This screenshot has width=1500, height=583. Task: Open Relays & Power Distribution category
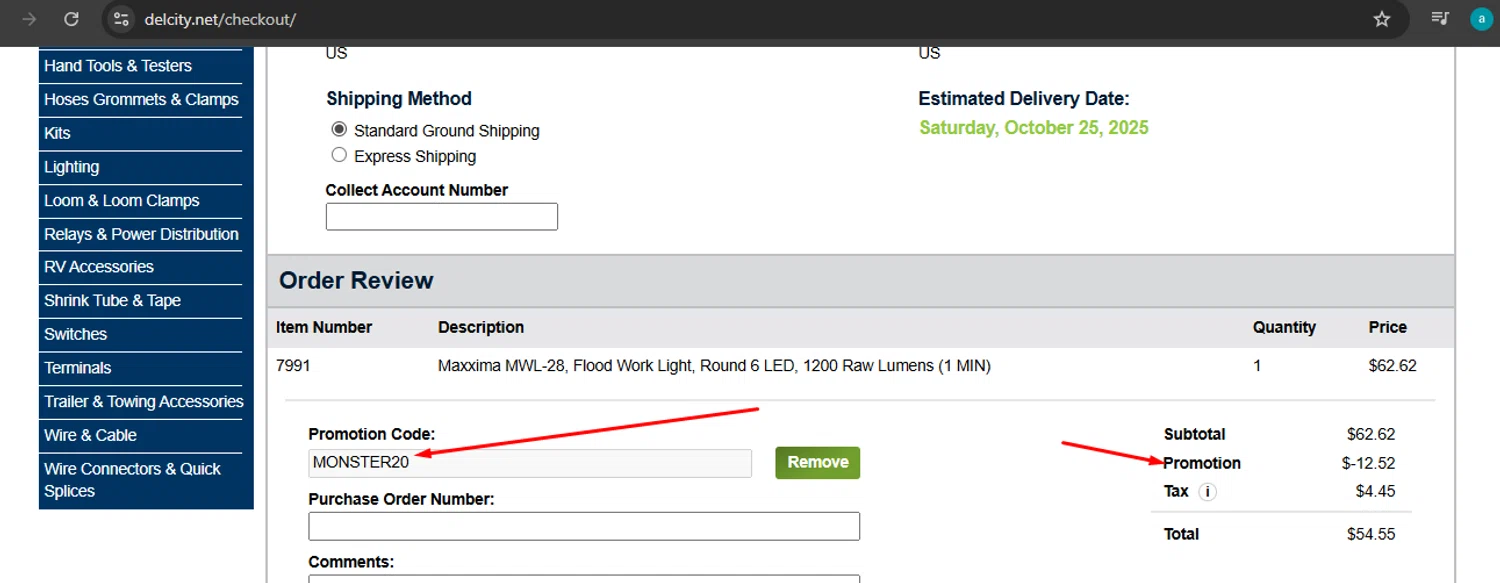click(141, 234)
